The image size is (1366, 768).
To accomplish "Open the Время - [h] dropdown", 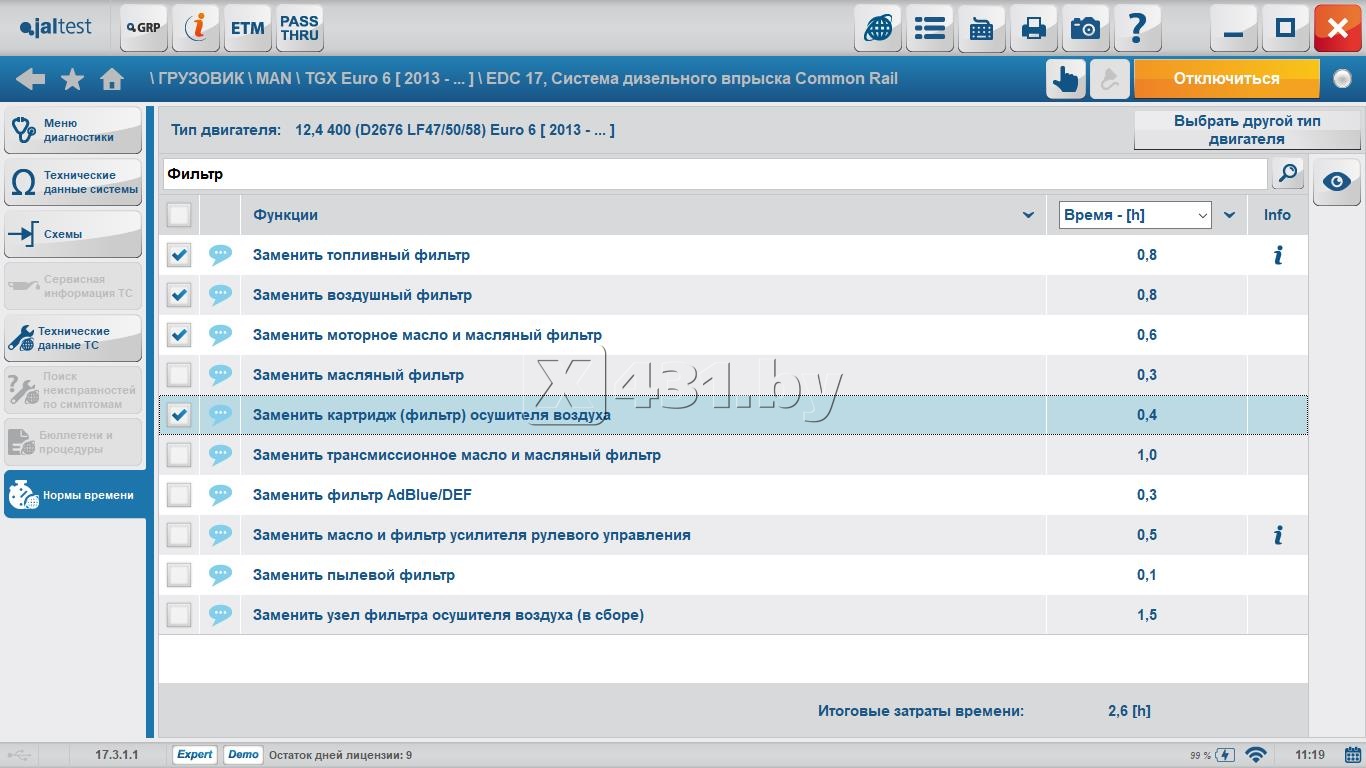I will point(1135,215).
